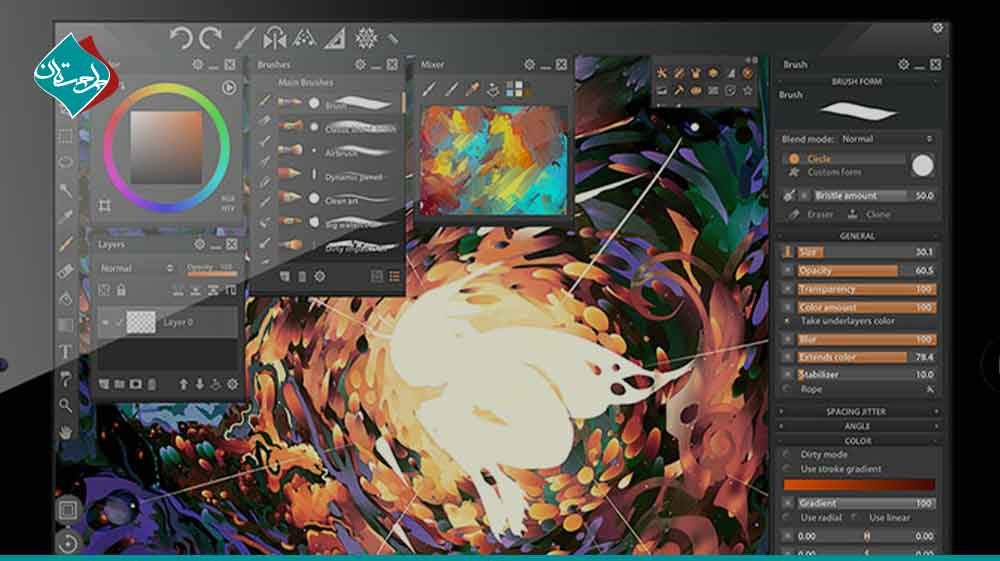1000x561 pixels.
Task: Select the rectangular selection tool in left toolbar
Action: [66, 136]
